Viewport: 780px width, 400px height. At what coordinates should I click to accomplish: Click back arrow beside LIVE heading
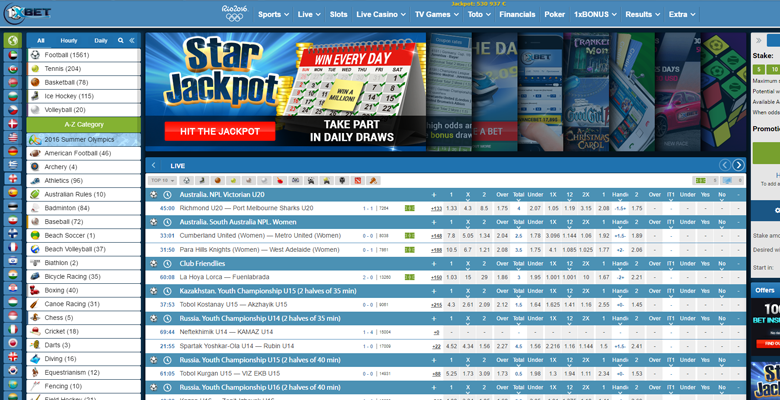click(154, 165)
